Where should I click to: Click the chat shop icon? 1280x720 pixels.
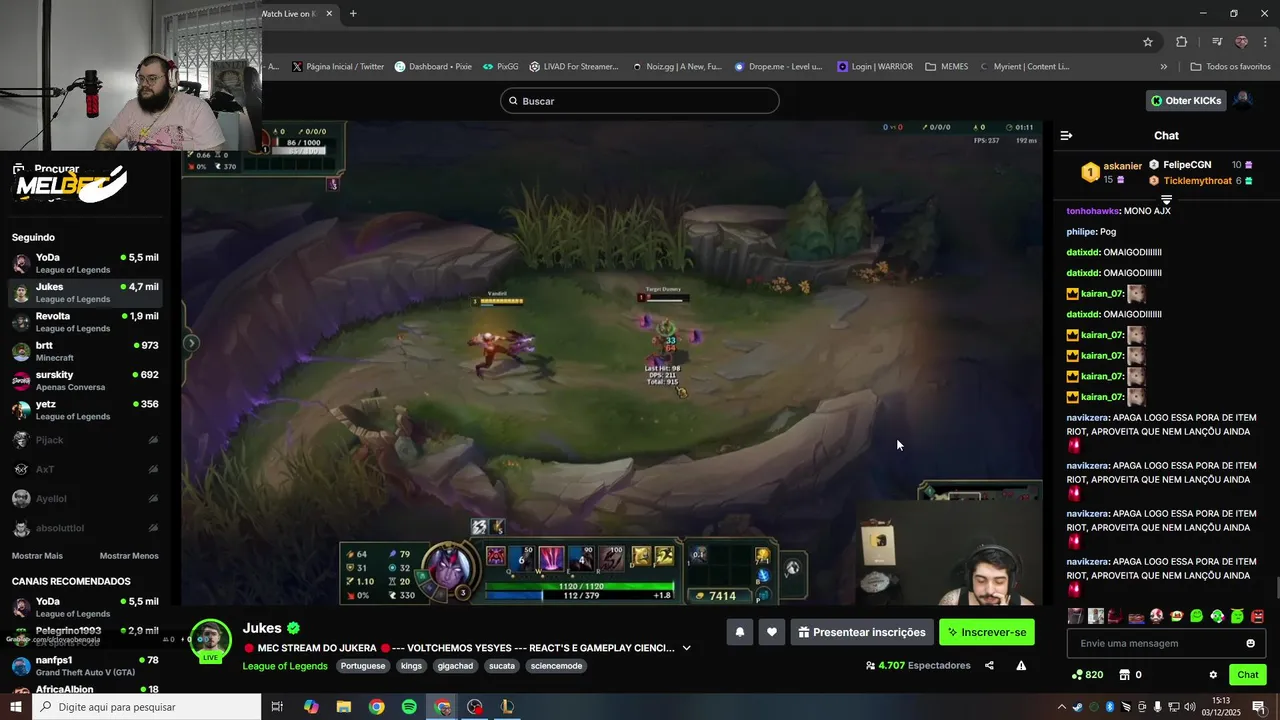(1124, 675)
